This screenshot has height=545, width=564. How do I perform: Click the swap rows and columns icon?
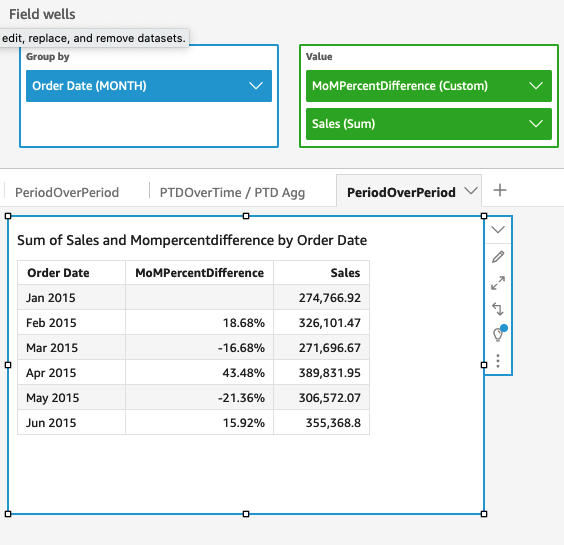(498, 309)
